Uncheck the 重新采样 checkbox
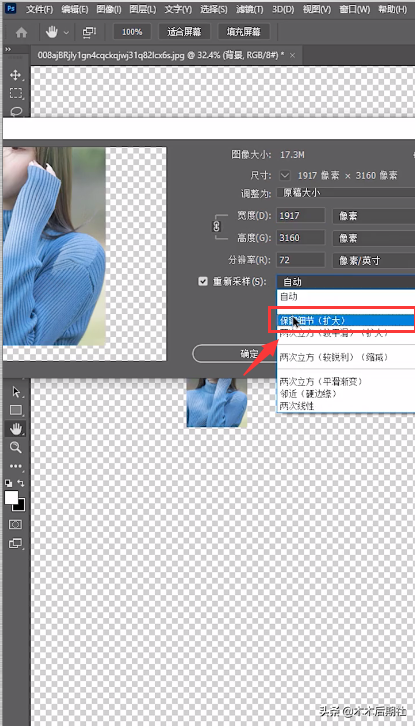 tap(202, 282)
